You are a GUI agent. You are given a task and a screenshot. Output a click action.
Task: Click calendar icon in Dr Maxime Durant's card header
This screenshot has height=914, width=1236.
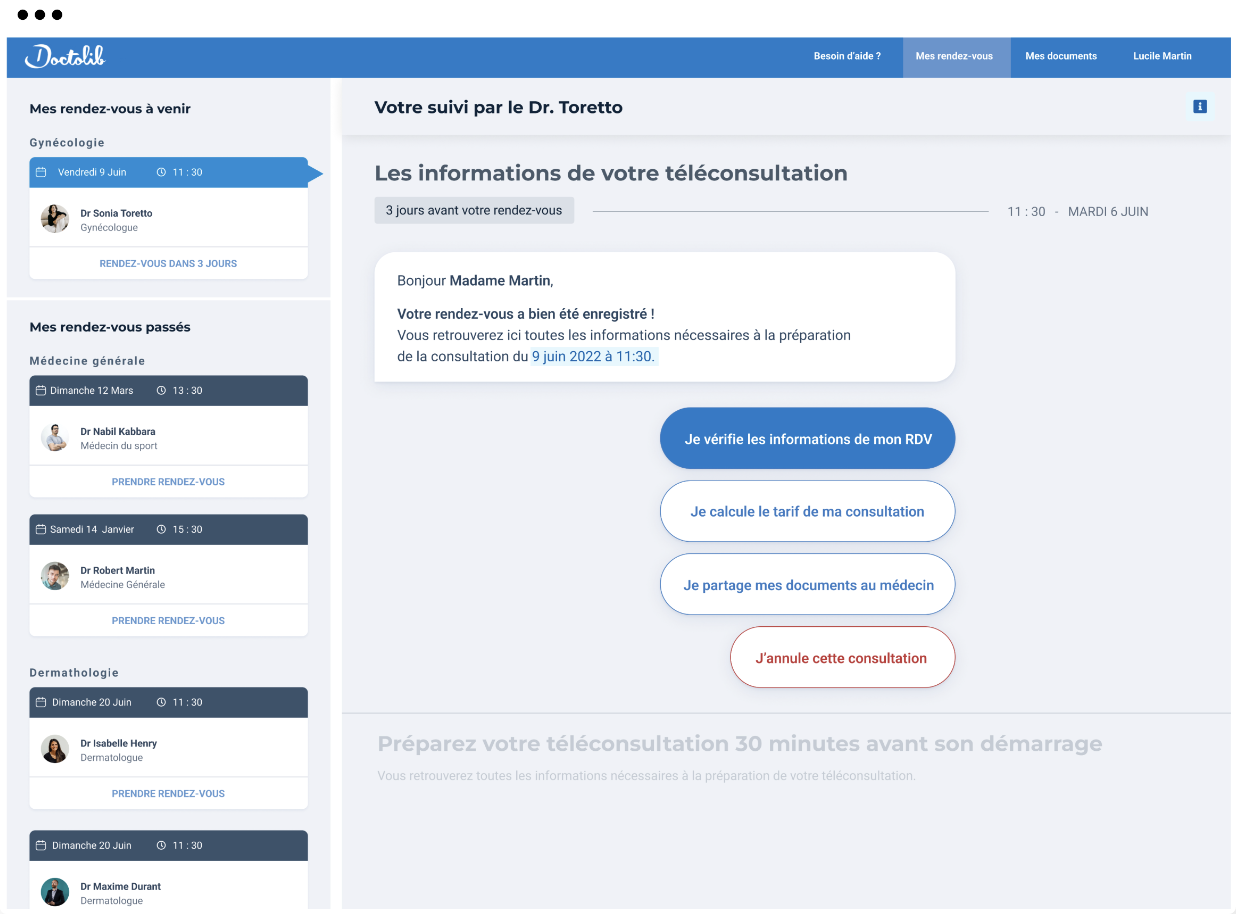click(x=41, y=845)
